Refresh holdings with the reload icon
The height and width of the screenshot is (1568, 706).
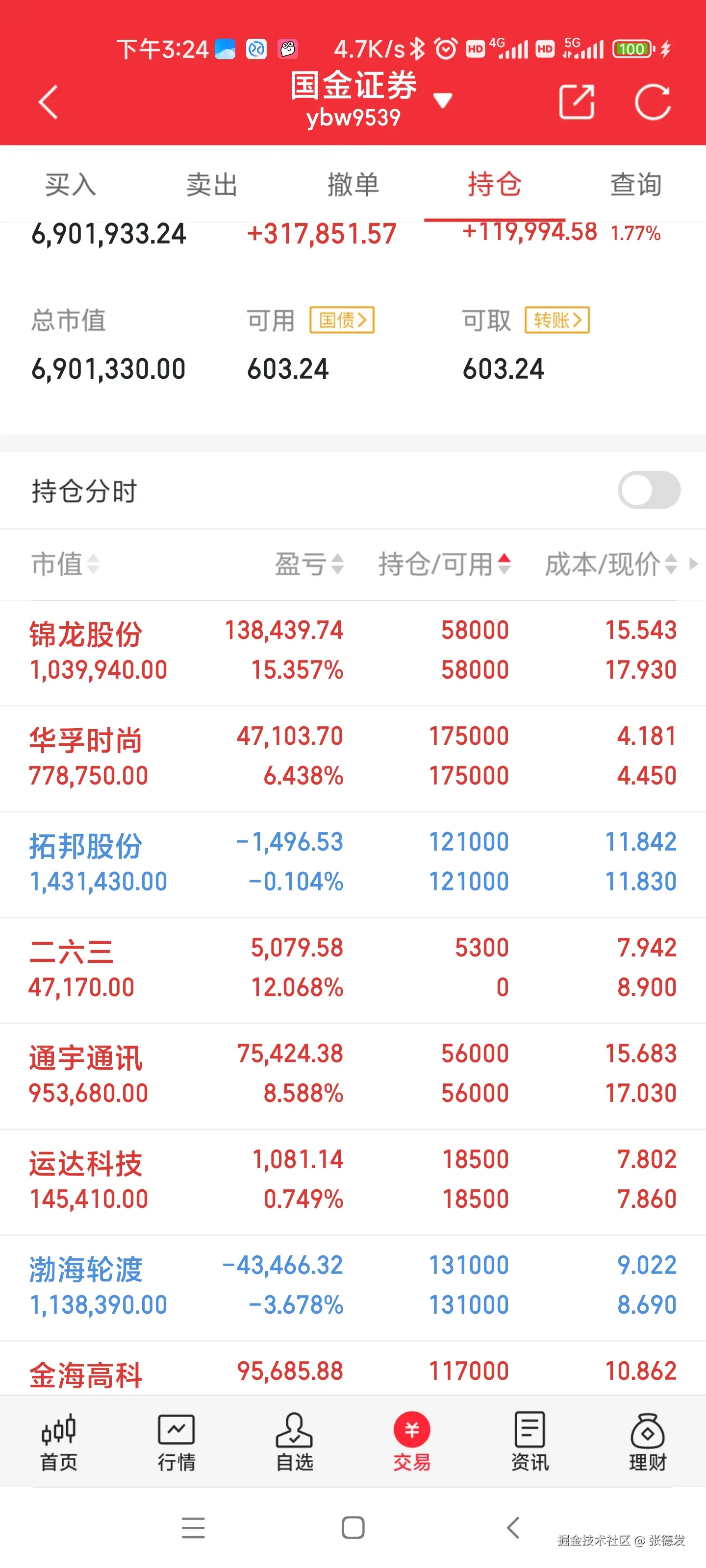click(x=652, y=101)
